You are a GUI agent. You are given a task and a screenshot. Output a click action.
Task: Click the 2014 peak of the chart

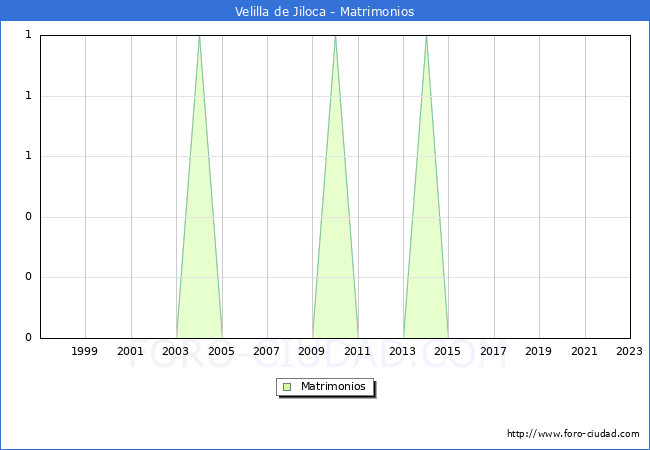[x=426, y=37]
